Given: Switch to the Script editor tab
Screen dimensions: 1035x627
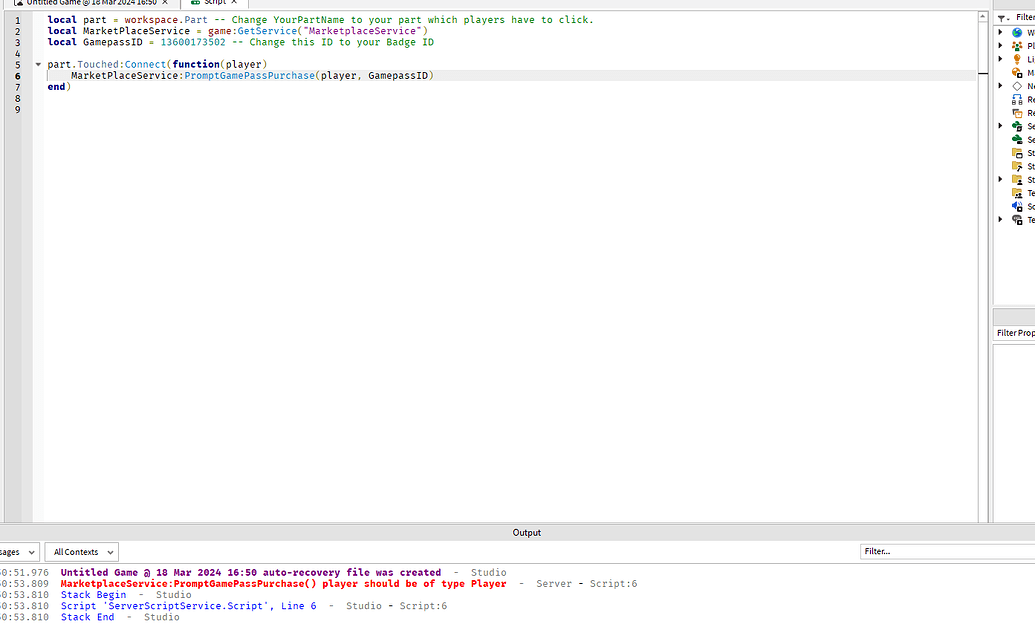Looking at the screenshot, I should click(x=213, y=3).
